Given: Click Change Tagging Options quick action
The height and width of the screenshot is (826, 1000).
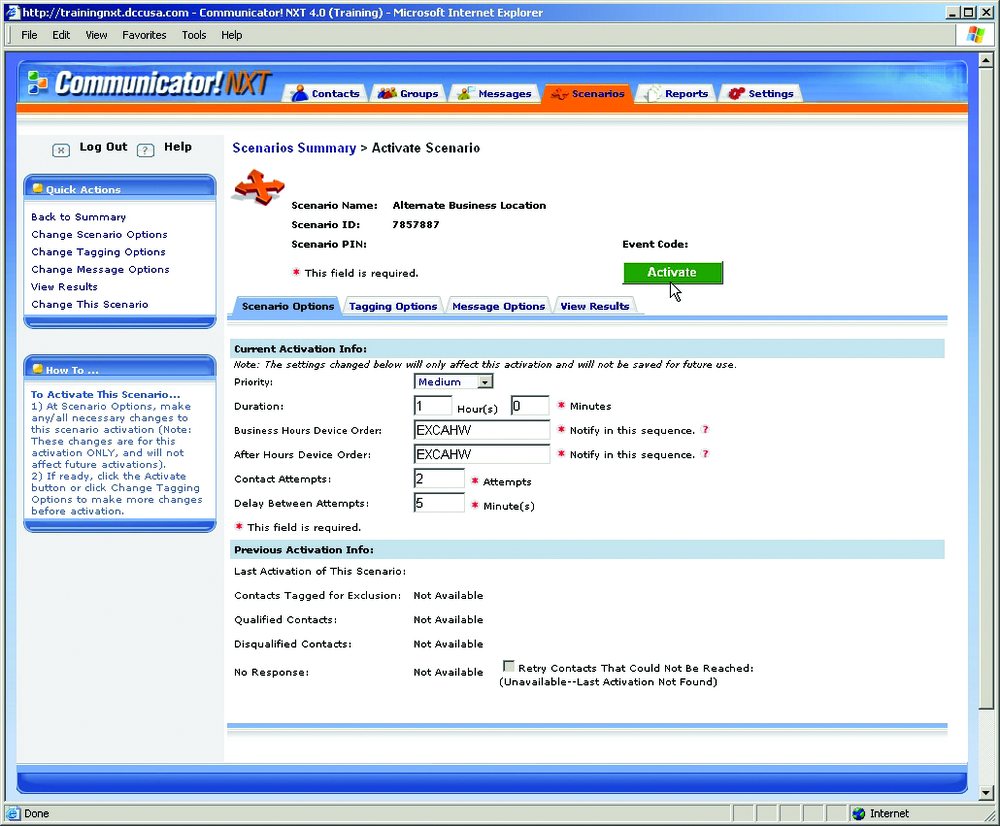Looking at the screenshot, I should coord(98,252).
